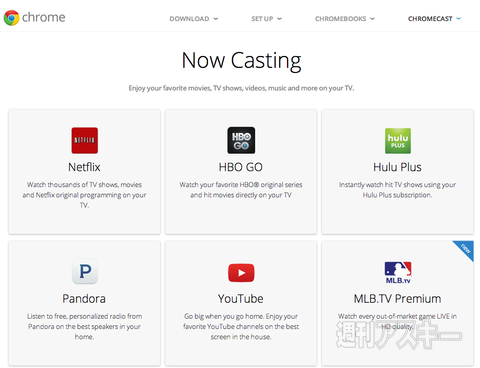Viewport: 480px width, 368px height.
Task: Click the YouTube title
Action: [241, 299]
